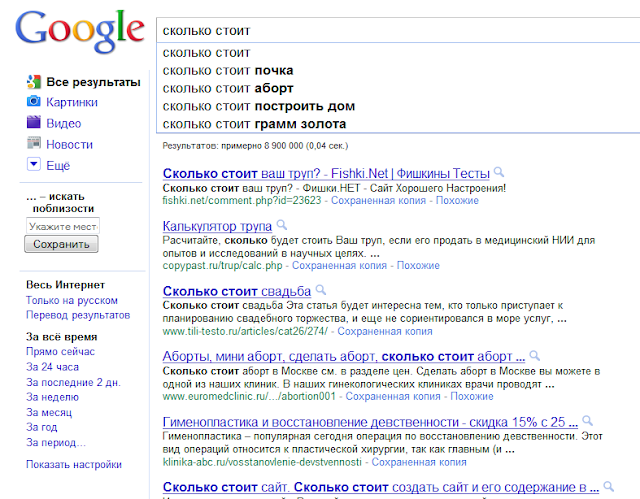This screenshot has height=499, width=640.
Task: Preview magnifier next to Сколько стоит сайт
Action: pos(609,486)
